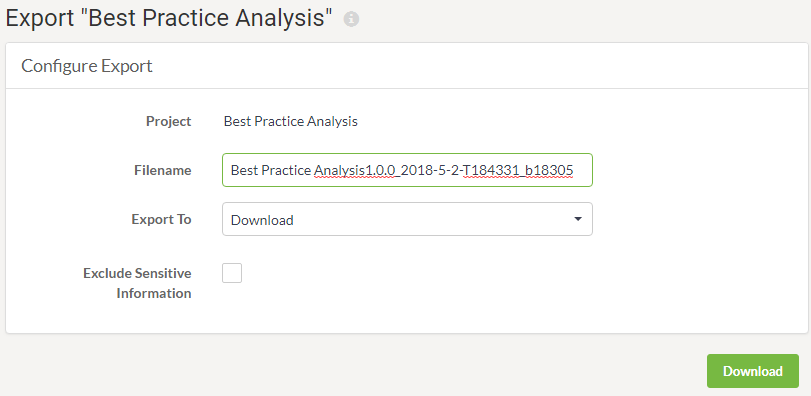Click the info icon beside the Export title
Image resolution: width=811 pixels, height=396 pixels.
pyautogui.click(x=351, y=19)
